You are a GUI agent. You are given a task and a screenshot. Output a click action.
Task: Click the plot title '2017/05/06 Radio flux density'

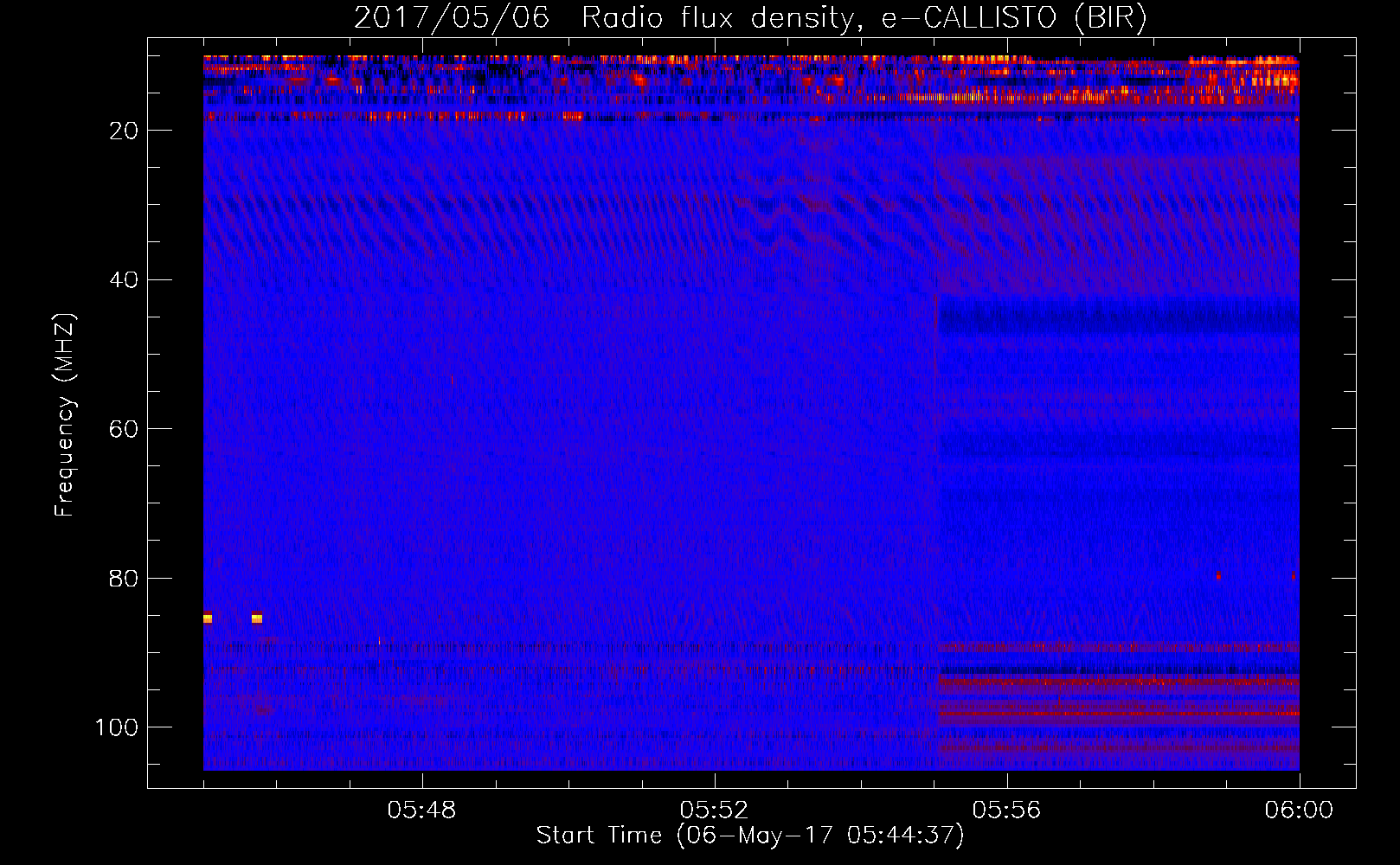(x=750, y=18)
